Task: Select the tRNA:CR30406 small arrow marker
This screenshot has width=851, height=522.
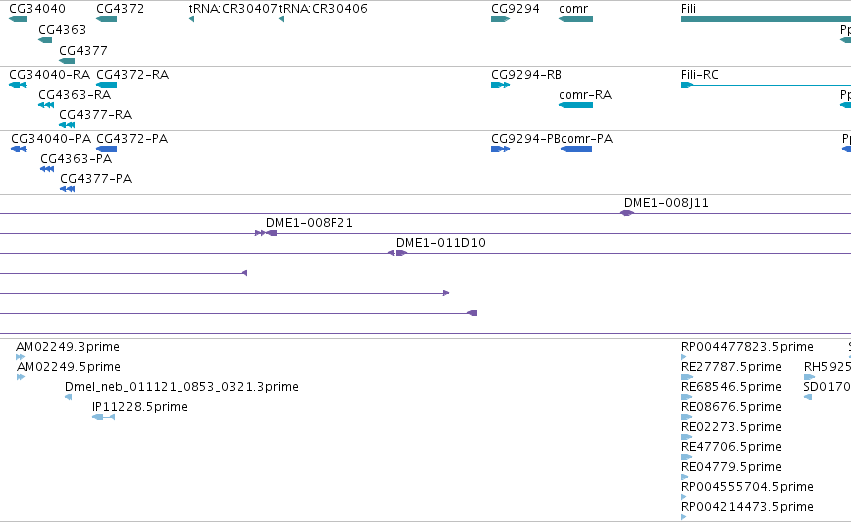Action: 281,19
